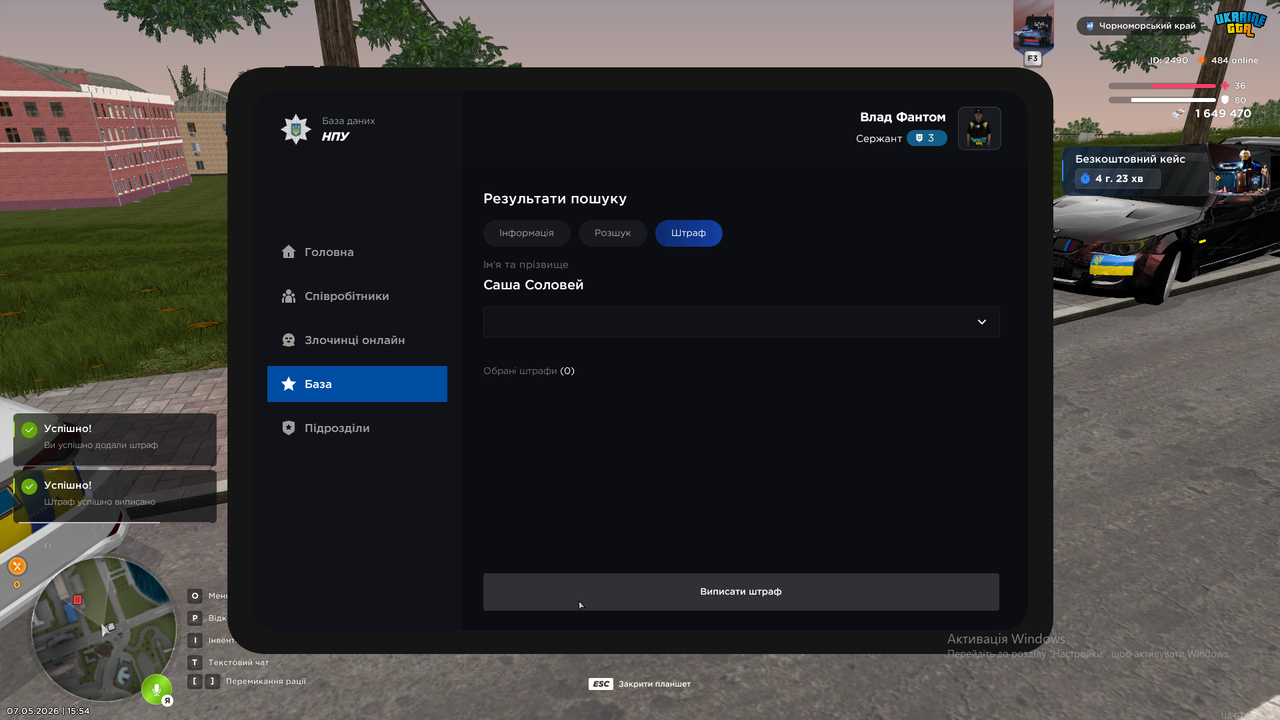Open the Співробітники menu item

(x=357, y=296)
